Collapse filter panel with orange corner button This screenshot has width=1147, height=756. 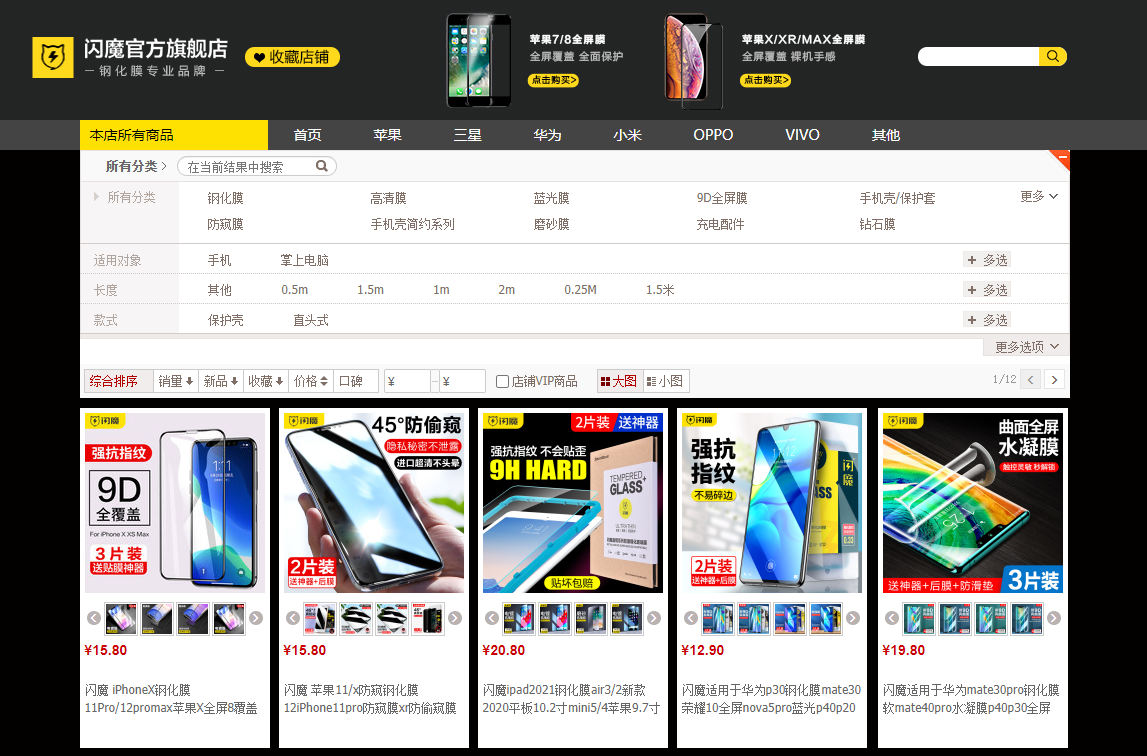(1063, 157)
